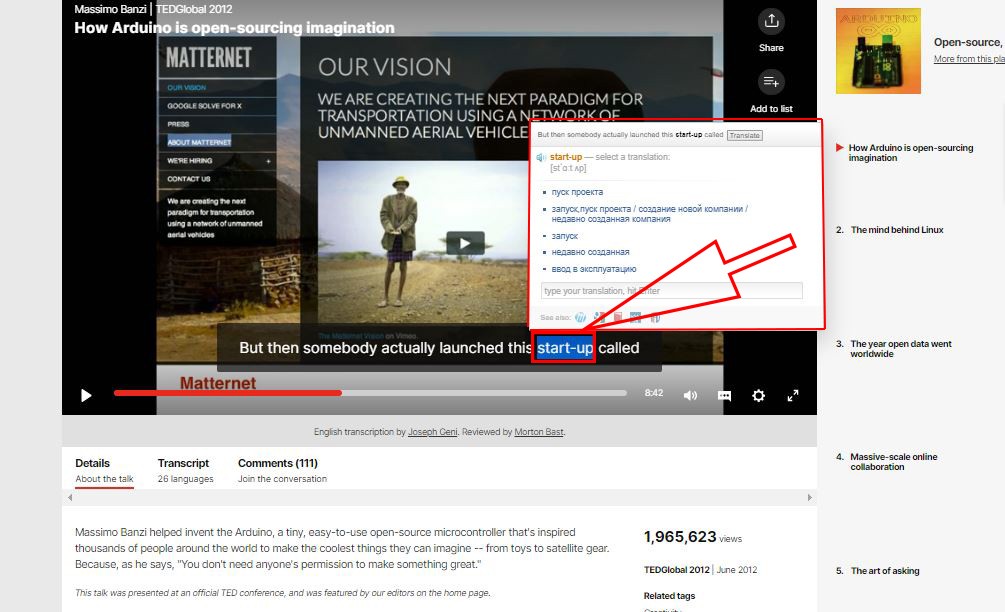Viewport: 1005px width, 612px height.
Task: Seek on the video progress bar
Action: [x=370, y=393]
